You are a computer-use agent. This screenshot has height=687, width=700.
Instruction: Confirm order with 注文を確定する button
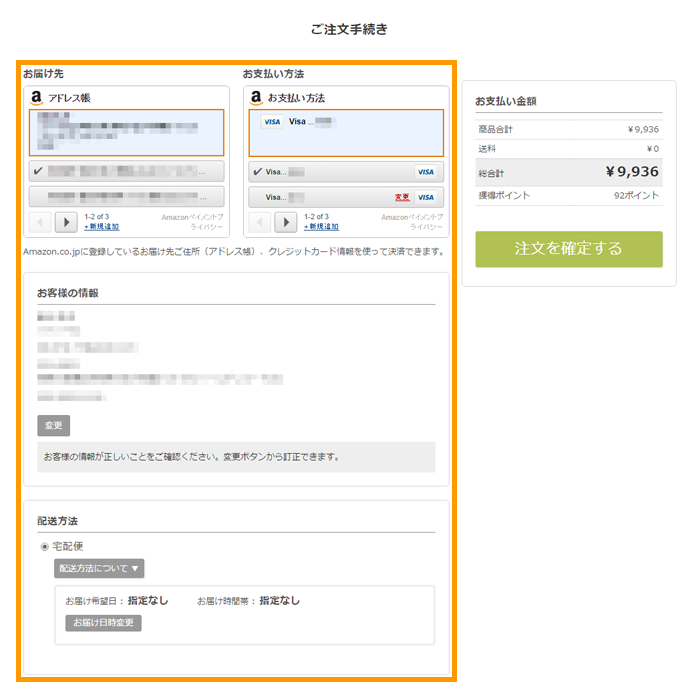[568, 249]
